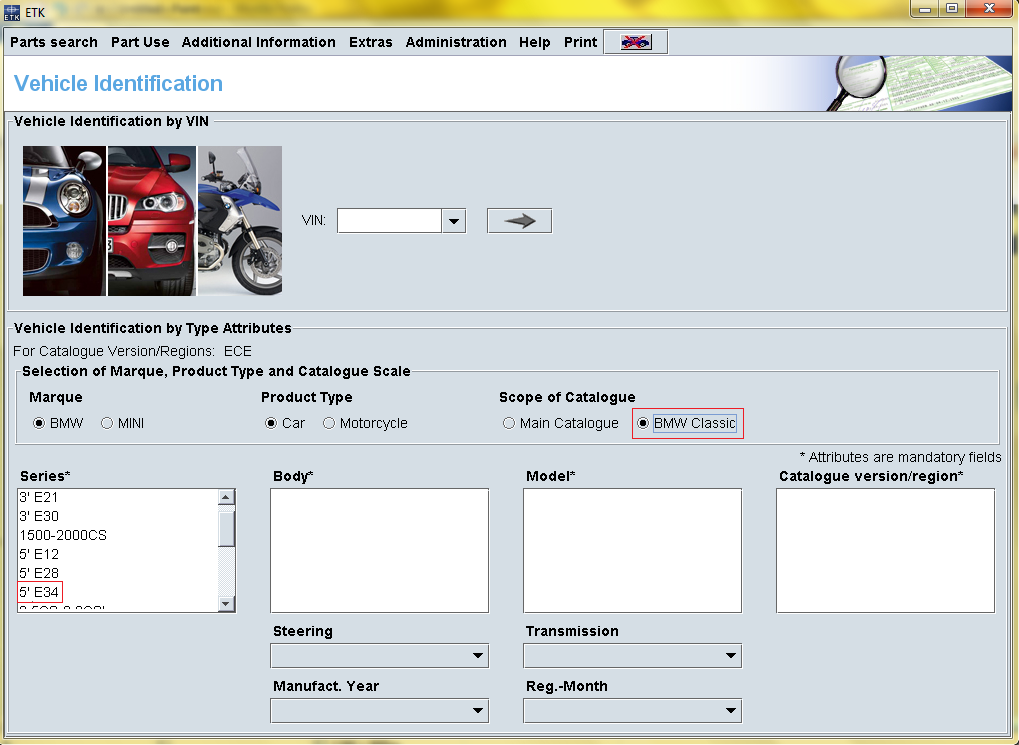Expand the Reg.-Month dropdown
The height and width of the screenshot is (745, 1019).
(632, 711)
